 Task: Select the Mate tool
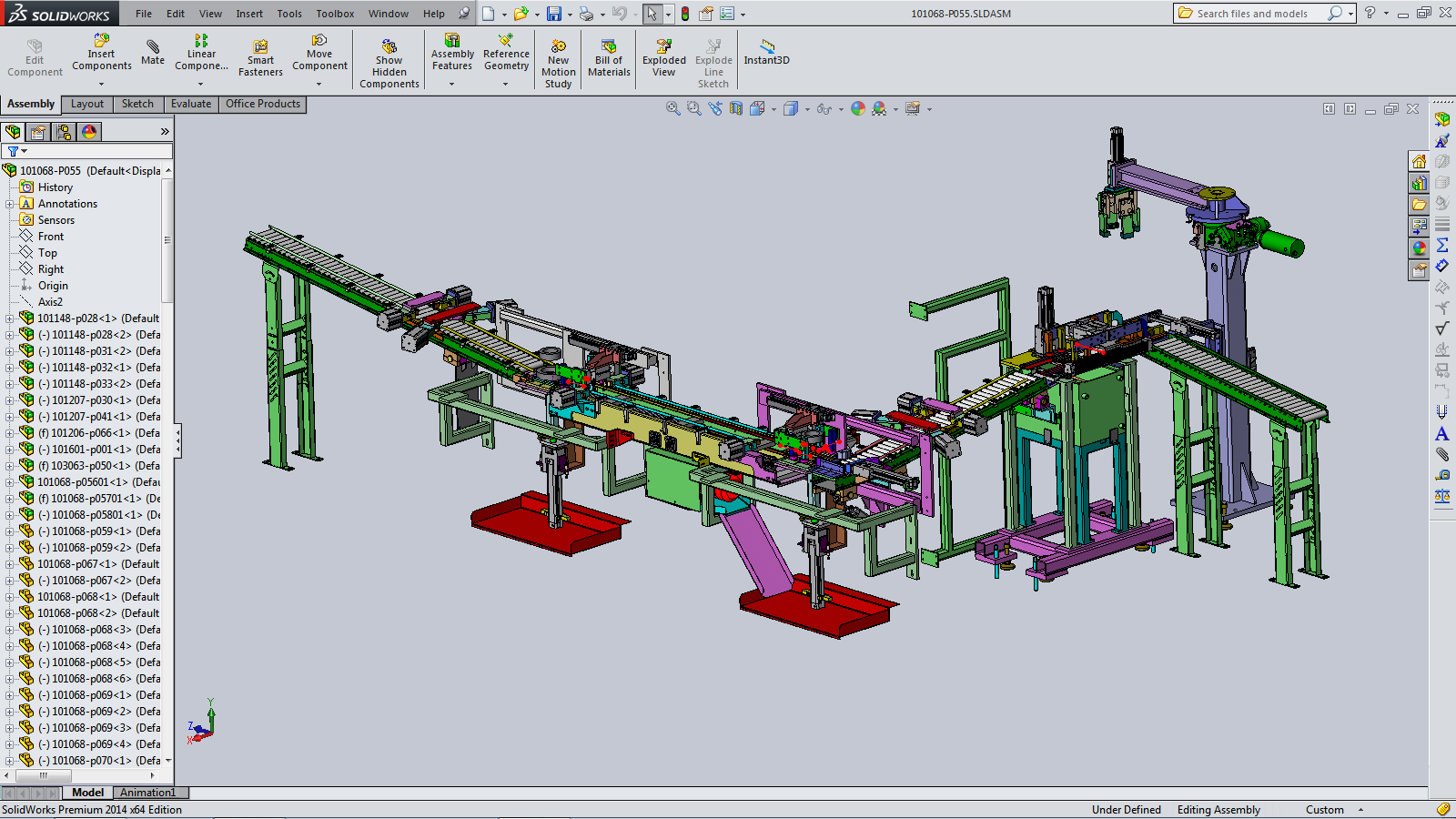point(153,53)
